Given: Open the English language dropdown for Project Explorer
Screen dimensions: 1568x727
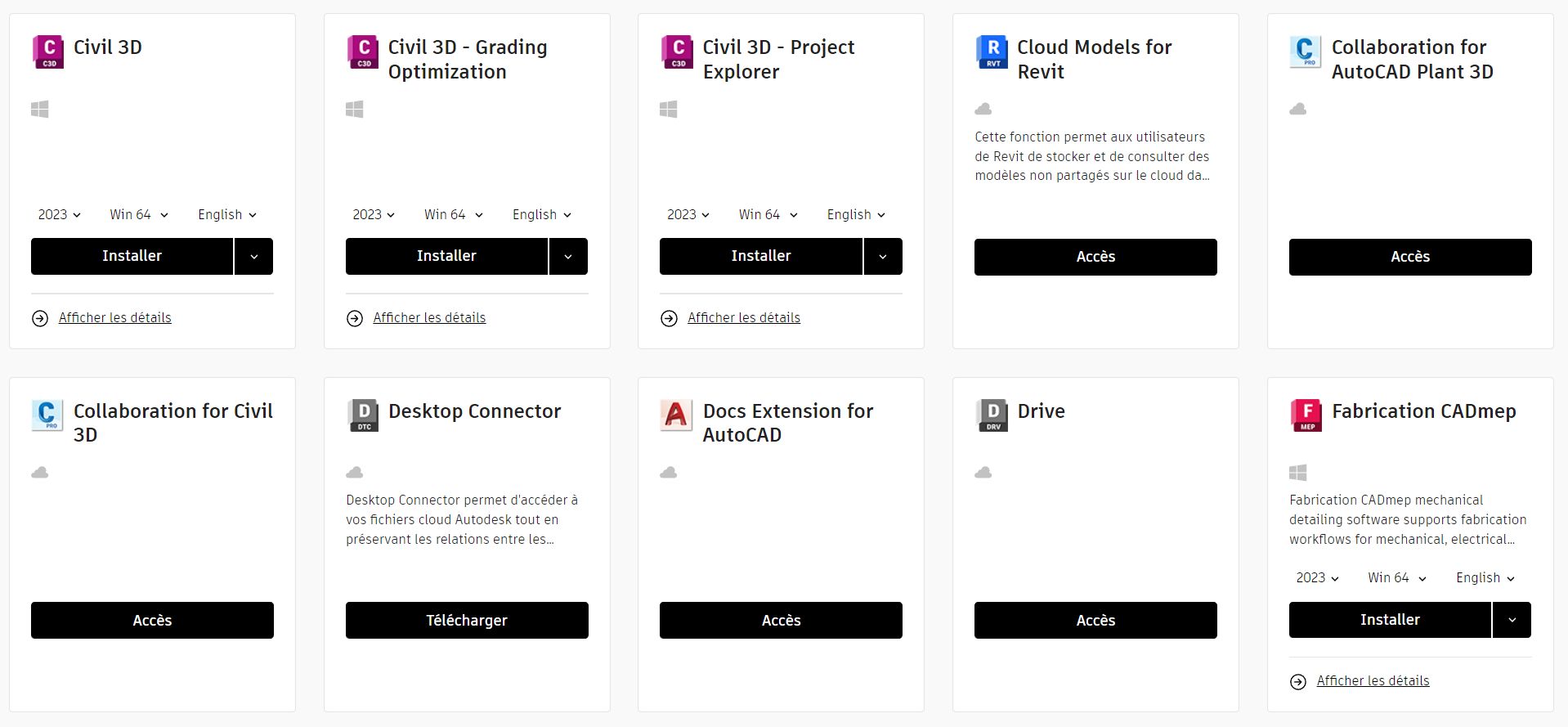Looking at the screenshot, I should 855,214.
